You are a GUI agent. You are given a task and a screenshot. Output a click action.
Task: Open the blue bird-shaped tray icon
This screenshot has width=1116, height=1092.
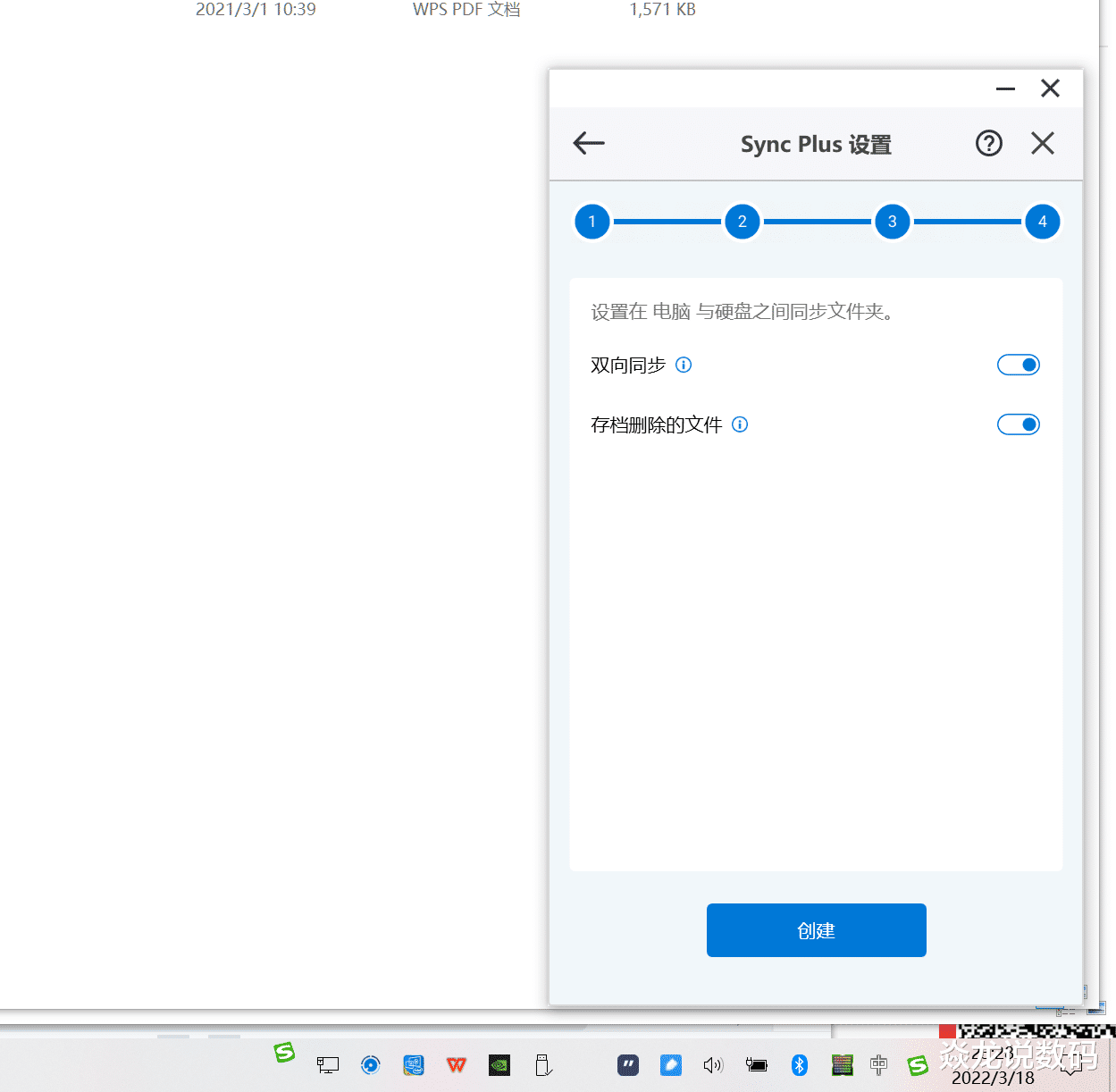(x=671, y=1064)
